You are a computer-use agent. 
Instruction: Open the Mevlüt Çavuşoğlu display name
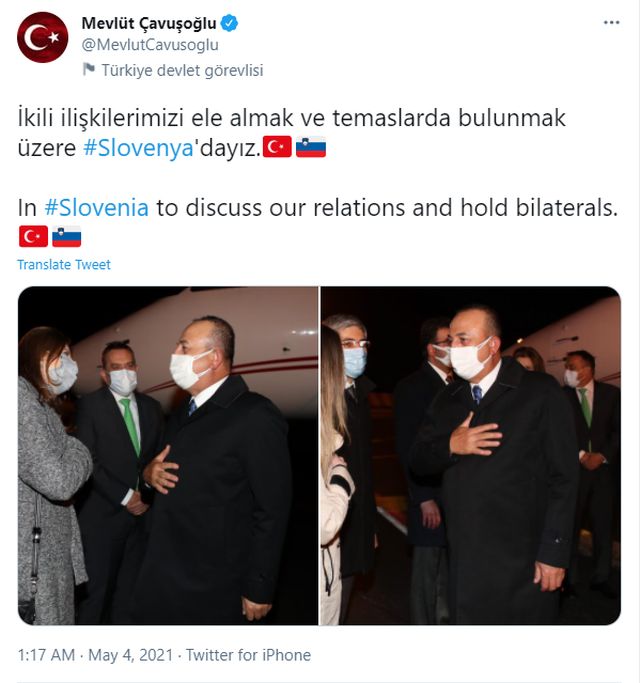click(x=149, y=23)
